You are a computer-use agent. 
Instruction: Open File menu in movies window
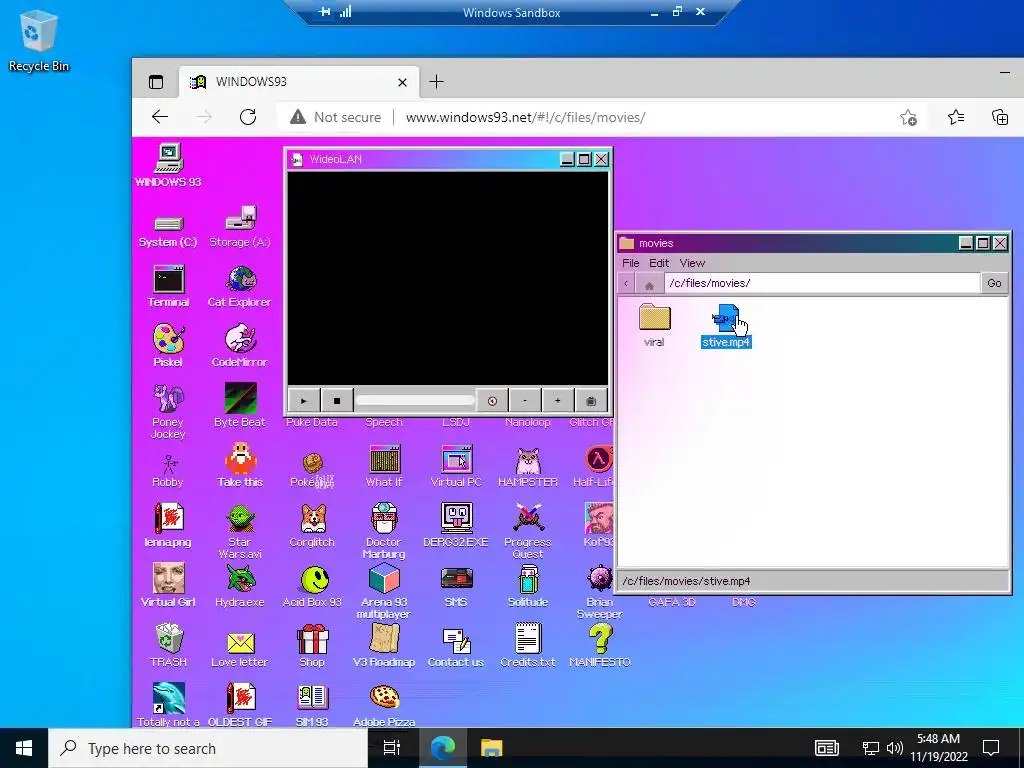[x=631, y=263]
